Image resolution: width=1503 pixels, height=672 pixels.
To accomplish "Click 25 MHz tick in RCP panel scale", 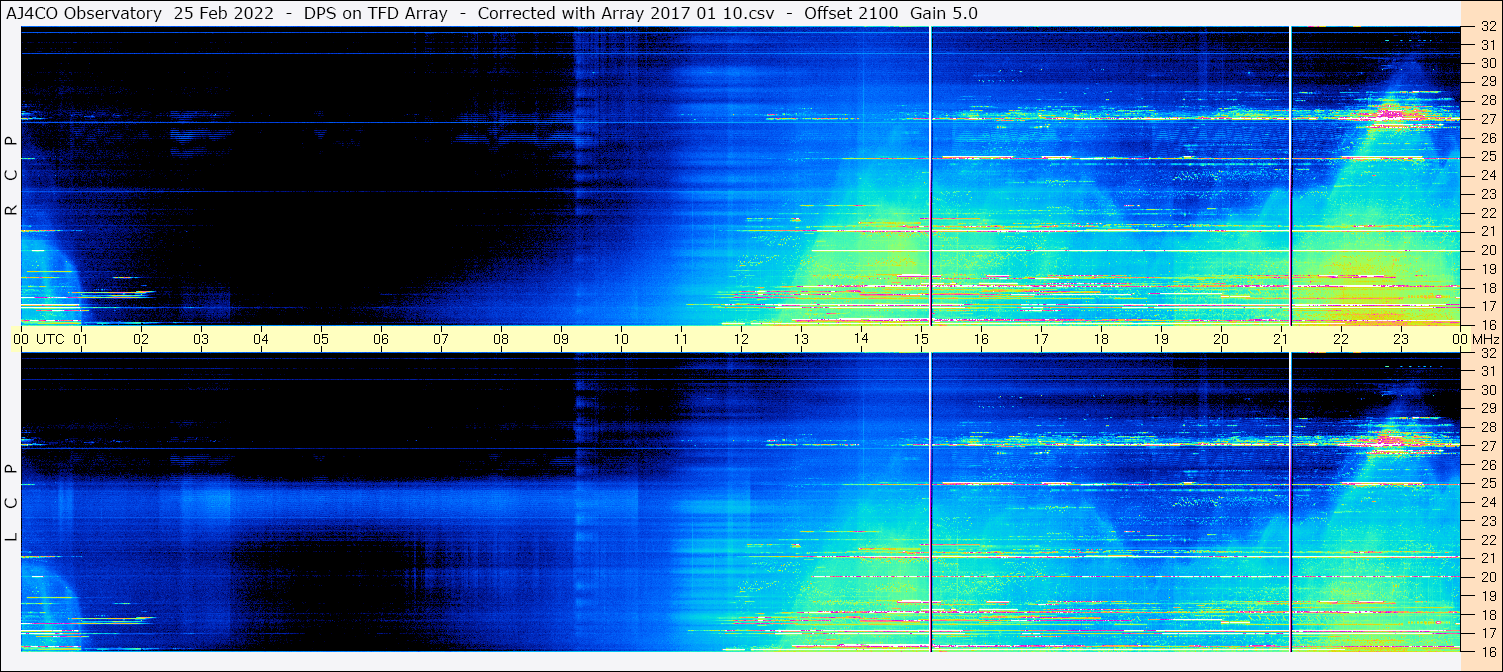I will coord(1487,157).
